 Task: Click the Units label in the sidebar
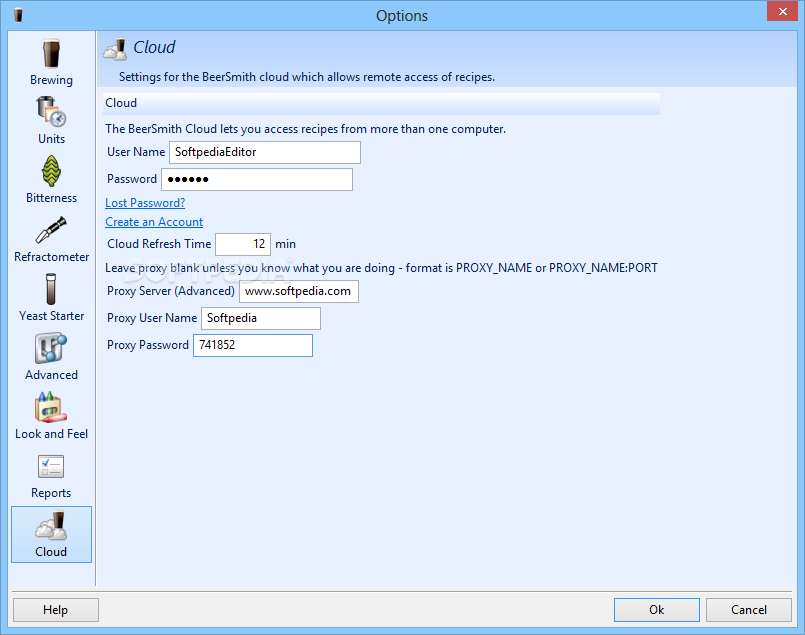(51, 139)
